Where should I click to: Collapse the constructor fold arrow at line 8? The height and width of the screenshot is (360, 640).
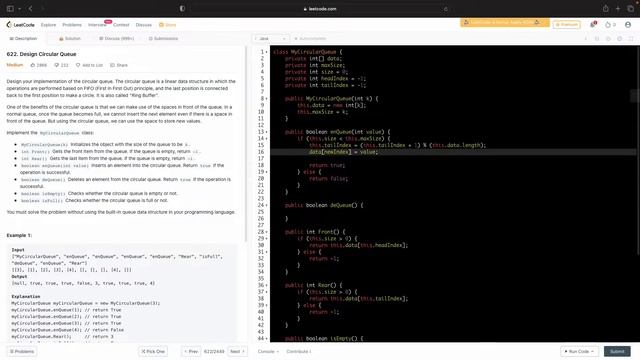click(x=267, y=98)
